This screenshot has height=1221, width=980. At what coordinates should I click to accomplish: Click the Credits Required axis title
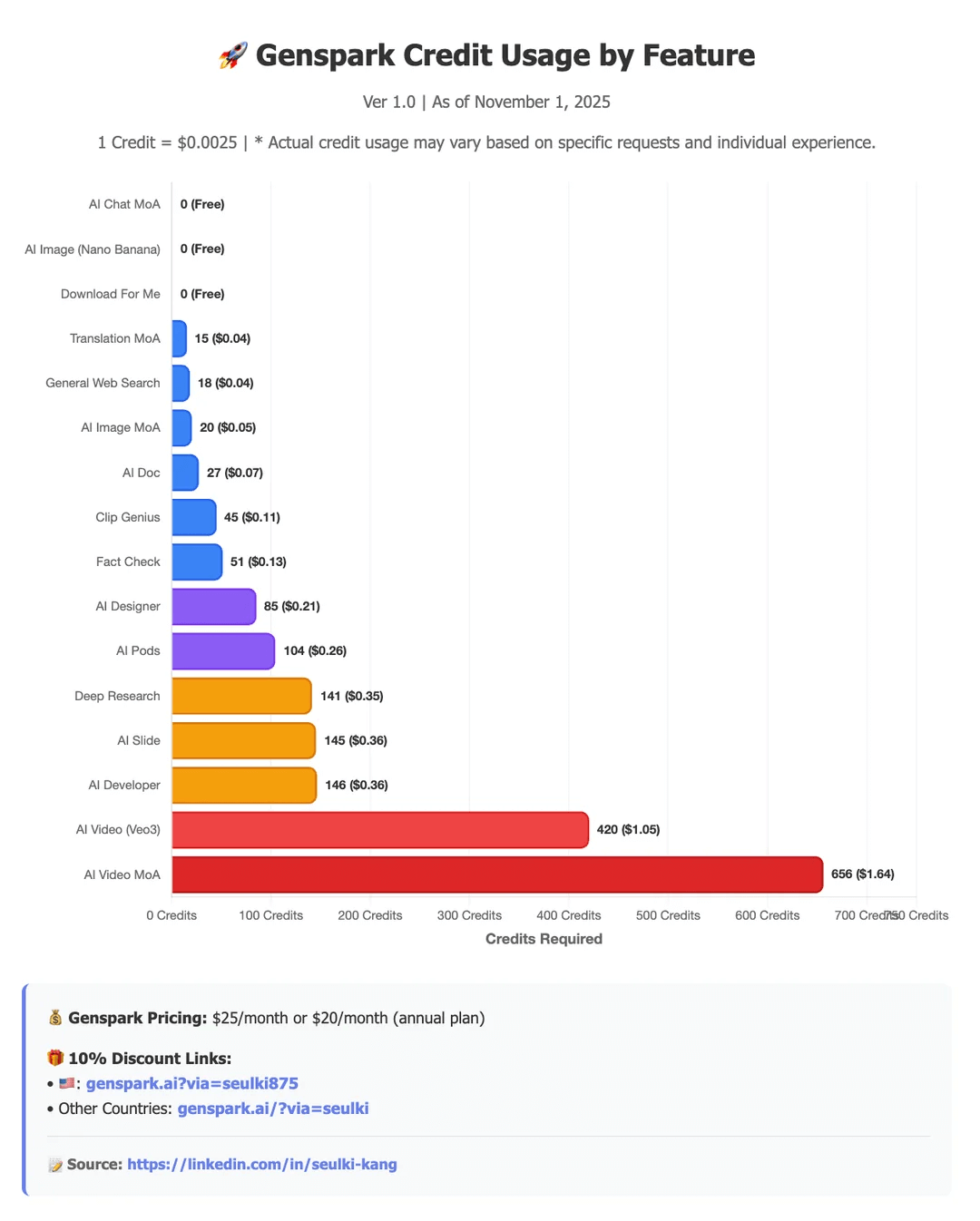coord(544,939)
